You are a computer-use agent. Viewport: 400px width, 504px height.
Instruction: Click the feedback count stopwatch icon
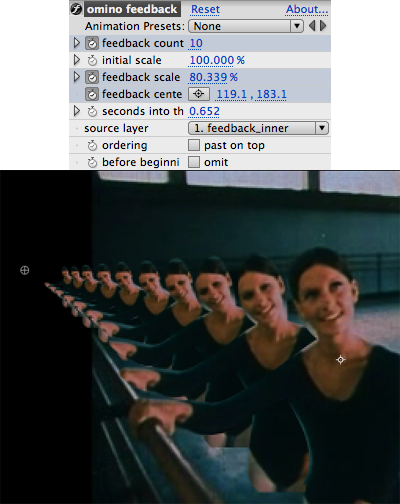pyautogui.click(x=92, y=43)
